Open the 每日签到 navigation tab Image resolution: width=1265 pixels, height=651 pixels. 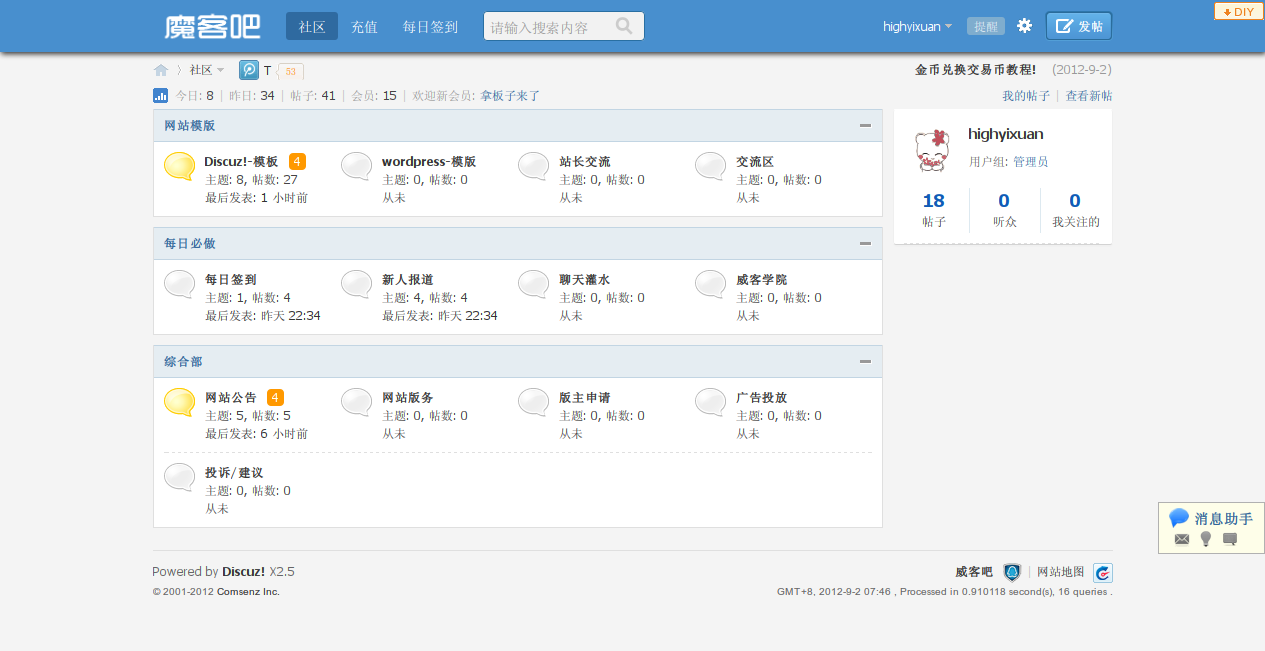coord(430,27)
